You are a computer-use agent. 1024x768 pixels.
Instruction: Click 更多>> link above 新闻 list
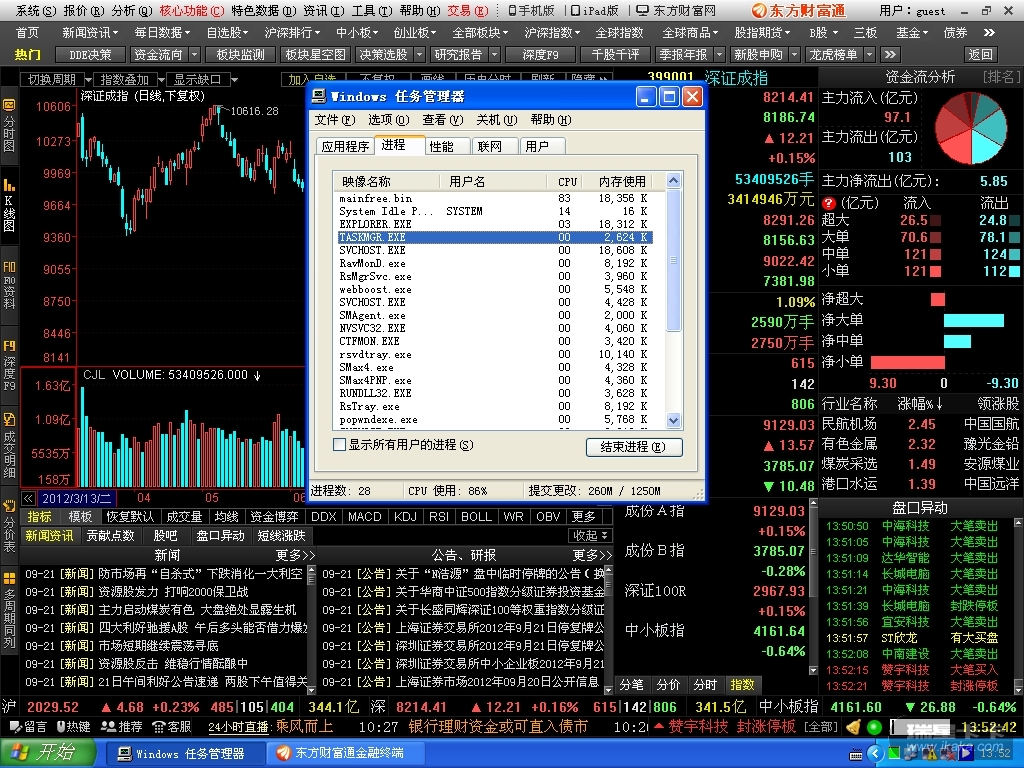click(295, 555)
